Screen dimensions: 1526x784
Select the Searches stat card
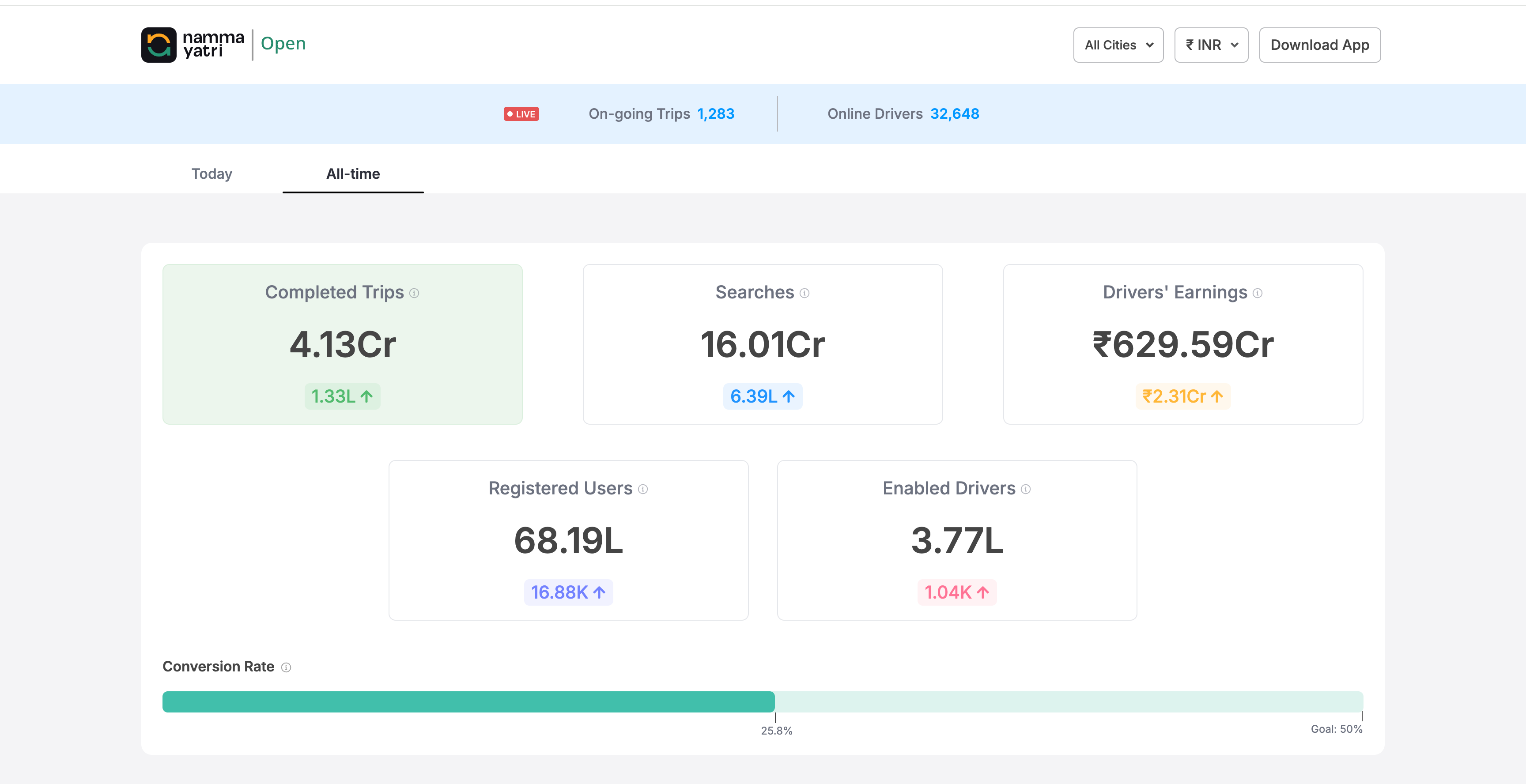(x=763, y=344)
